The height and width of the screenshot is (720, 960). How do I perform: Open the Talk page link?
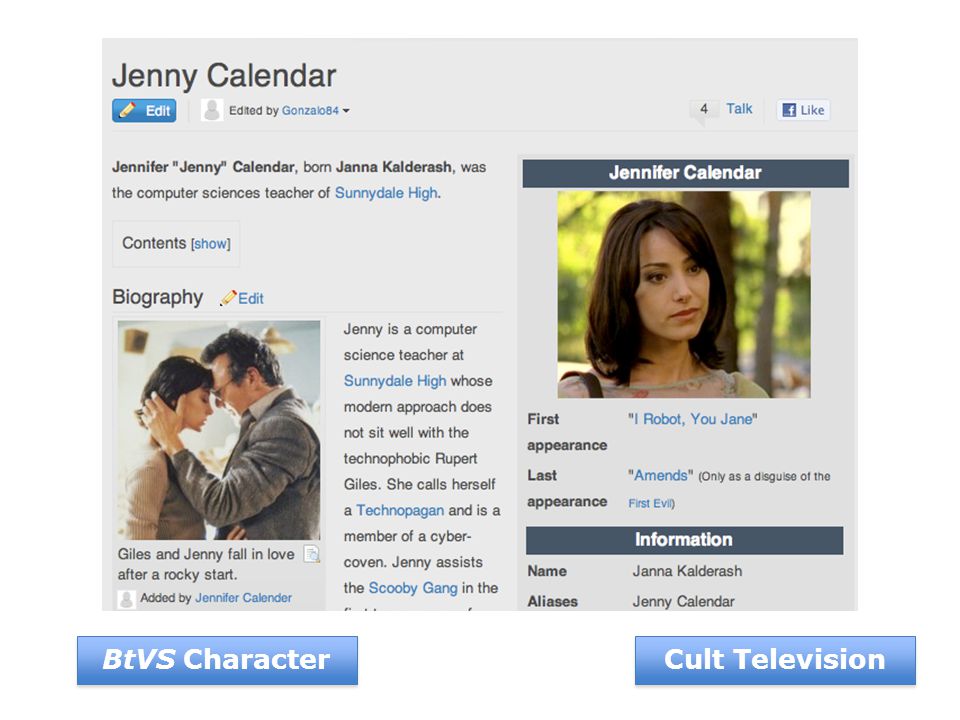pos(739,109)
